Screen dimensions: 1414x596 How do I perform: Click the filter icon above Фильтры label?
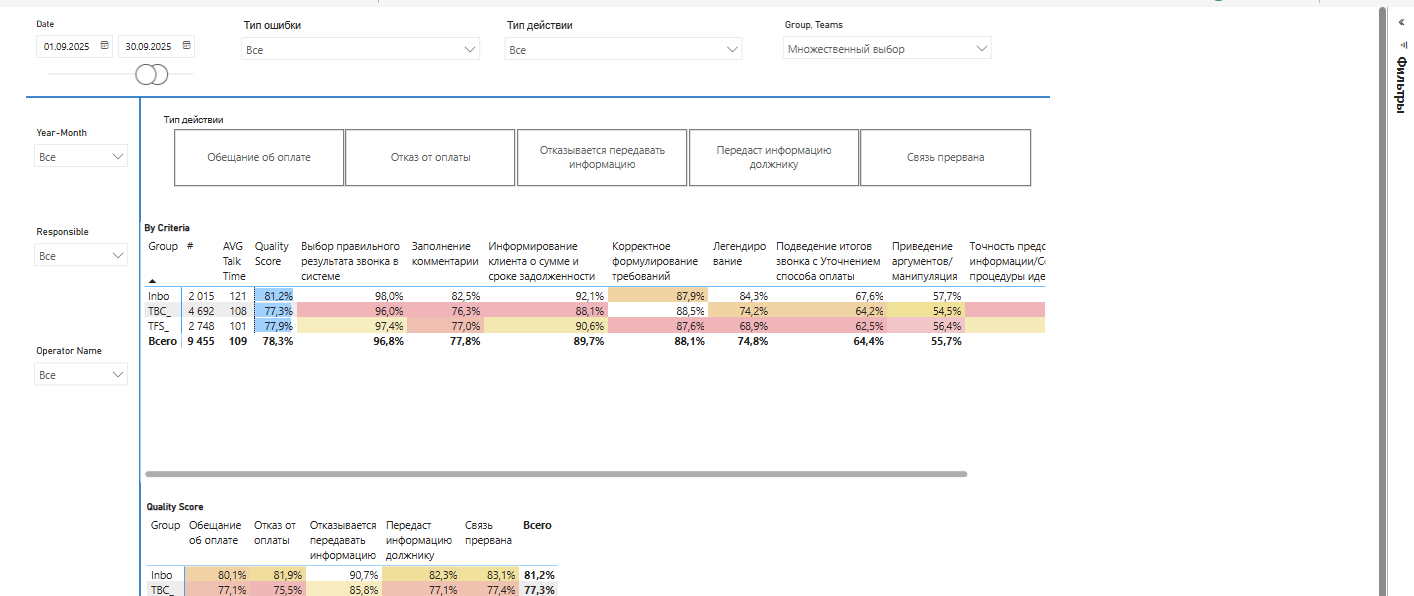[1401, 45]
